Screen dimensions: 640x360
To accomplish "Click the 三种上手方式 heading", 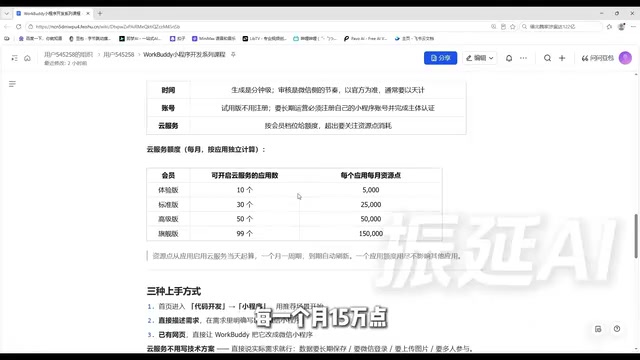I will pyautogui.click(x=174, y=291).
